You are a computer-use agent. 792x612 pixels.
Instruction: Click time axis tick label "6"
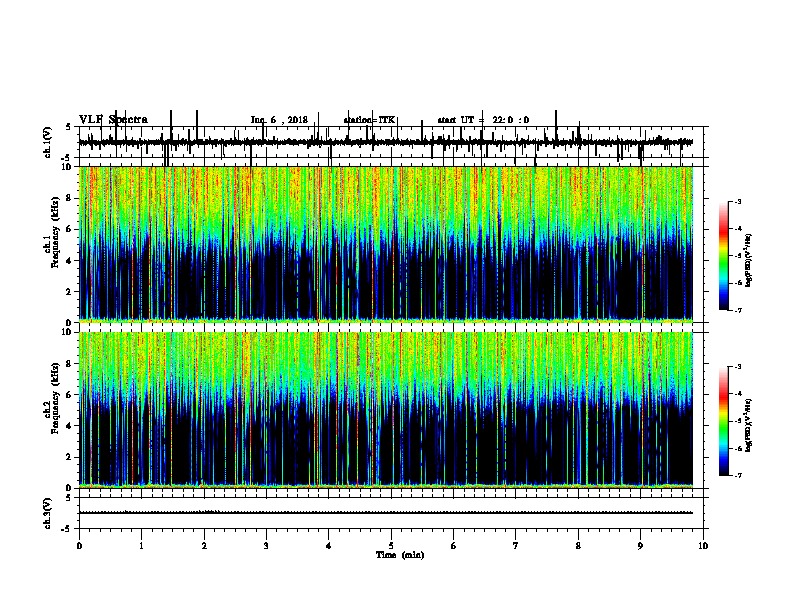tap(454, 546)
